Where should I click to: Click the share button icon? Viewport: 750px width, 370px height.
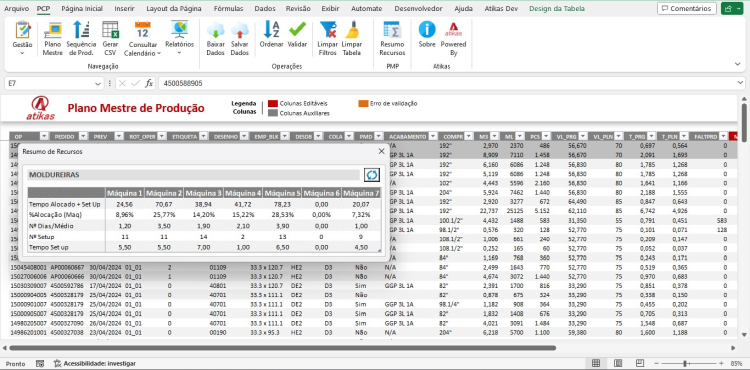click(732, 8)
